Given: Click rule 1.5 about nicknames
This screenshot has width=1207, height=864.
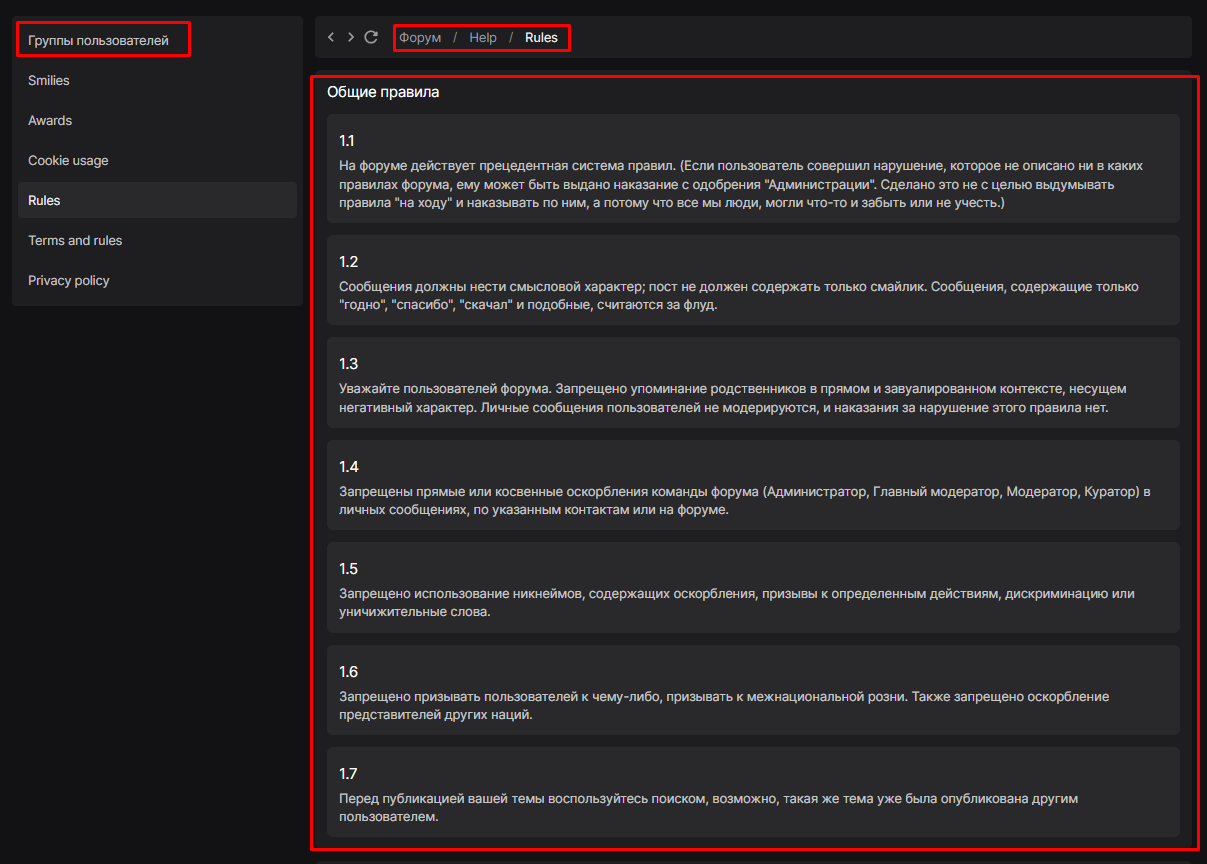Looking at the screenshot, I should click(x=753, y=588).
